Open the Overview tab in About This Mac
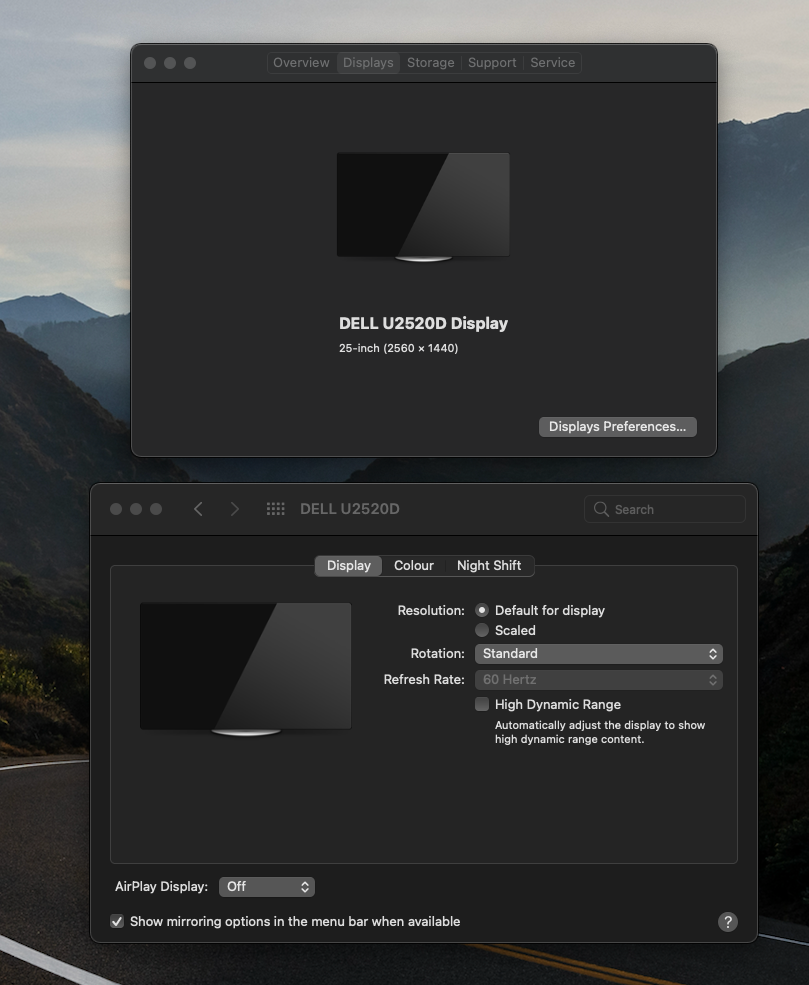This screenshot has width=809, height=985. pyautogui.click(x=301, y=63)
